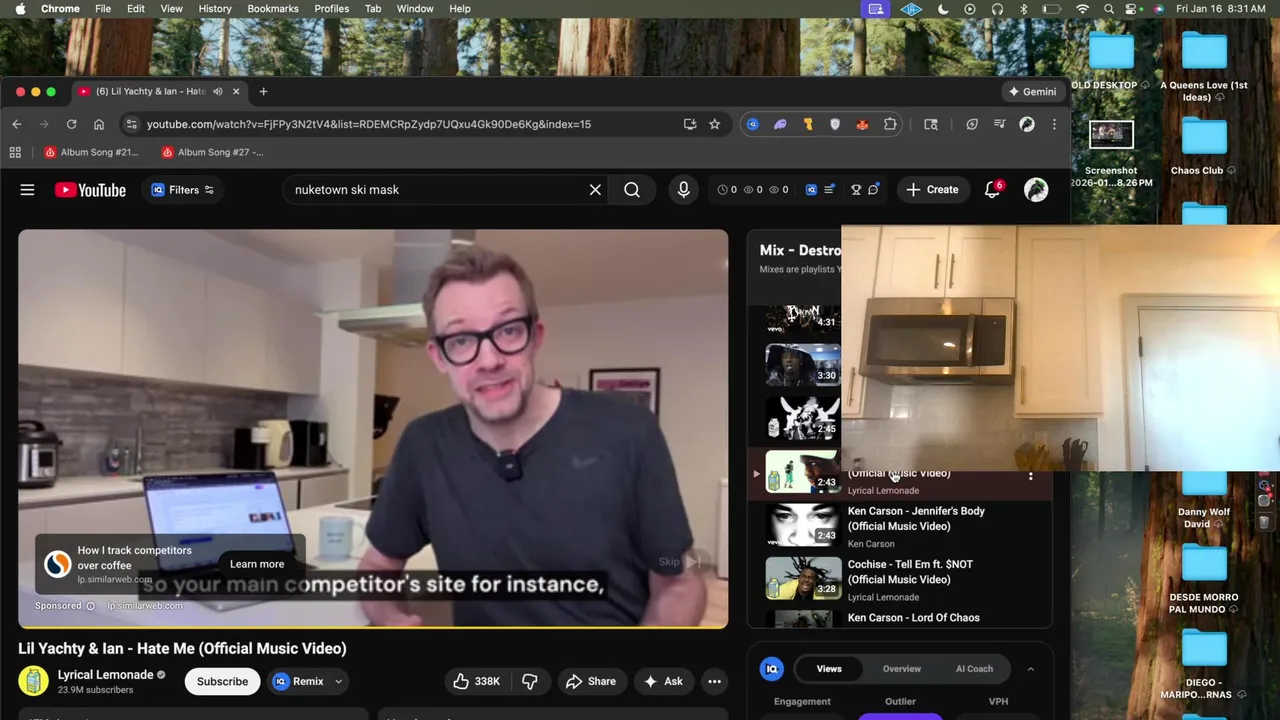Open the Gemini button in Chrome
The image size is (1280, 720).
(1032, 91)
